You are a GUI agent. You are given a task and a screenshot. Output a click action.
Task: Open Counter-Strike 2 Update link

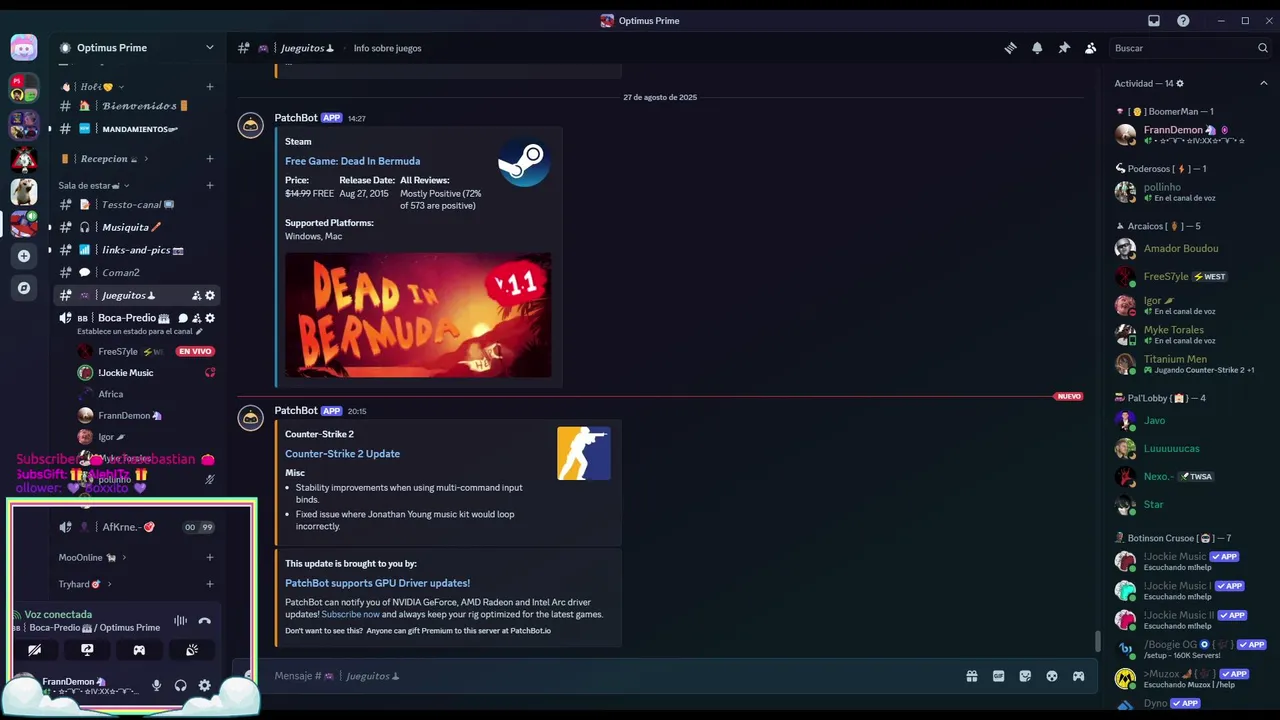pyautogui.click(x=342, y=454)
